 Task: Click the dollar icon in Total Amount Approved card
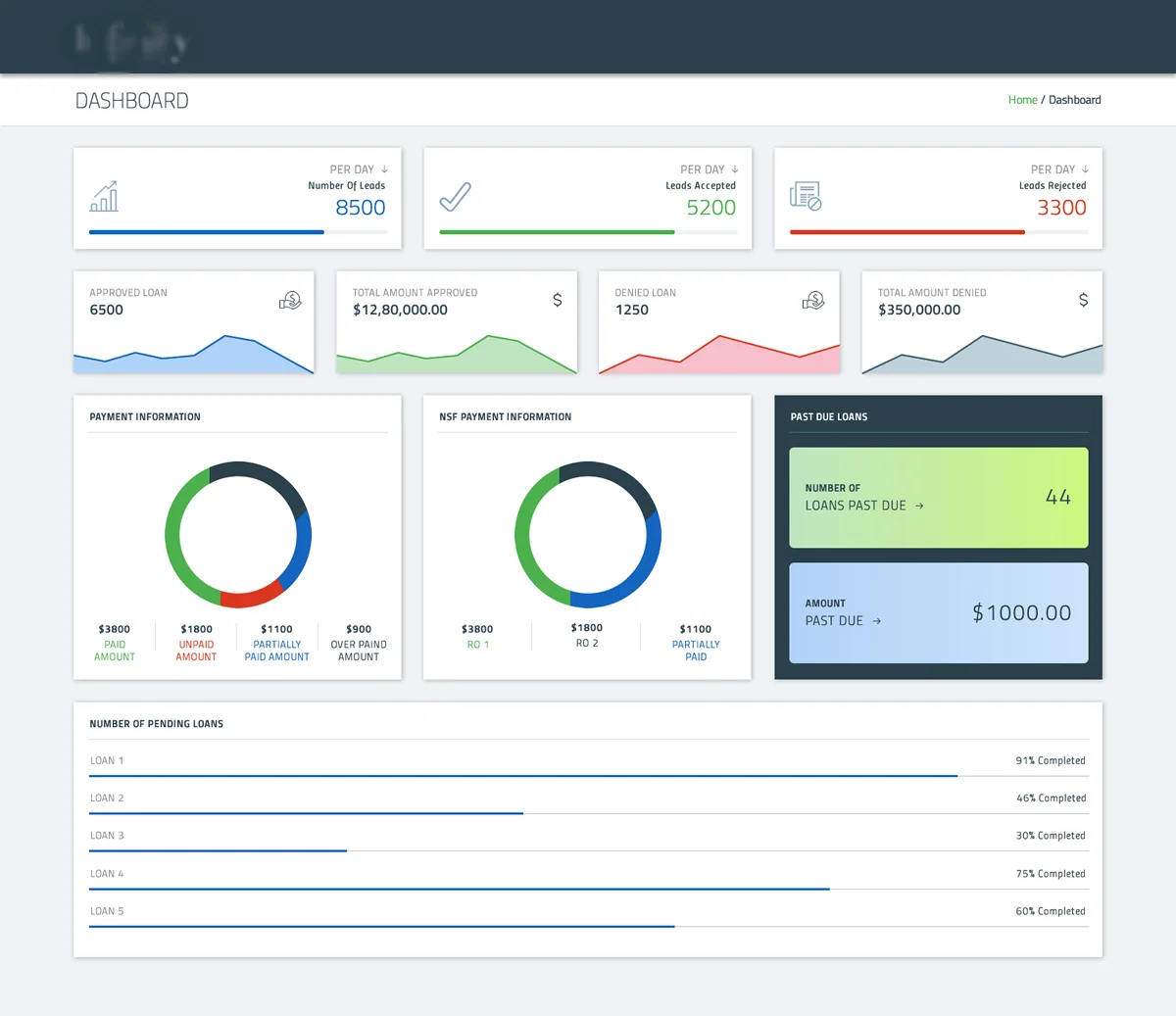tap(558, 300)
